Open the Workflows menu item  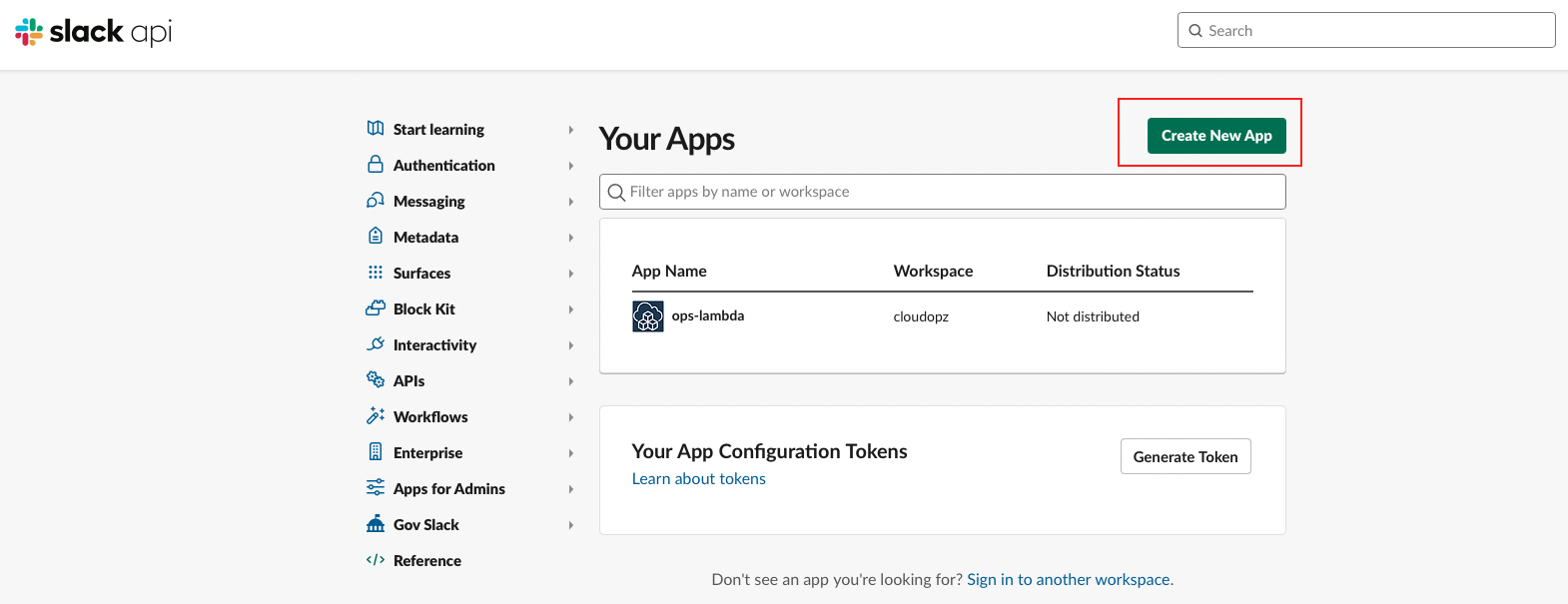[x=430, y=417]
